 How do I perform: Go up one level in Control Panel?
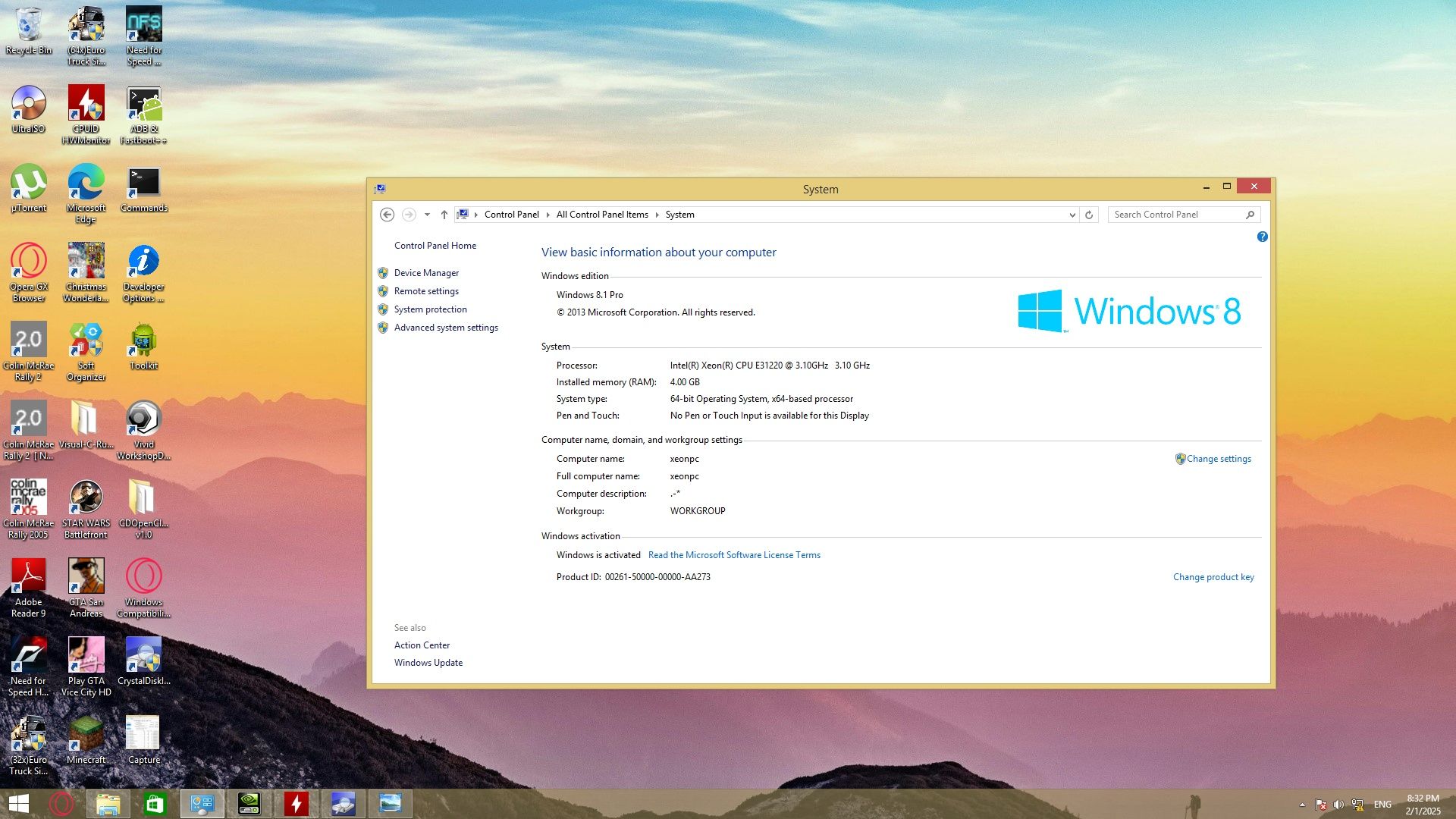(x=444, y=215)
